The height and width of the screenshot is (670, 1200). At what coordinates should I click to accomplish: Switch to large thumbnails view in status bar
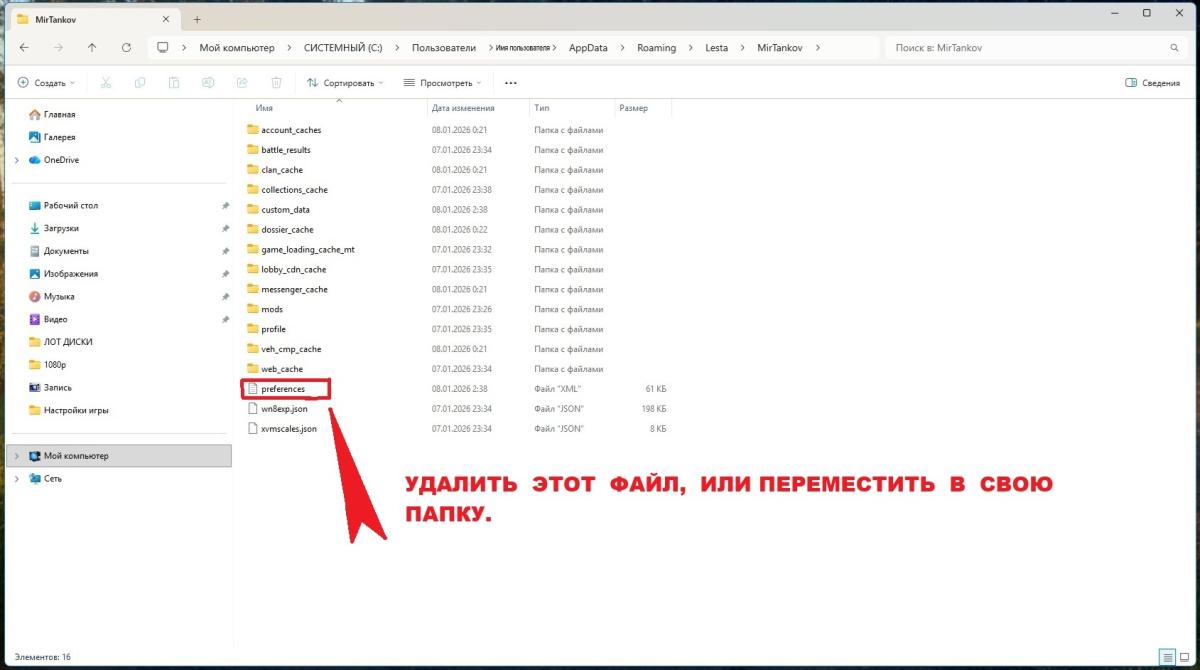tap(1184, 657)
